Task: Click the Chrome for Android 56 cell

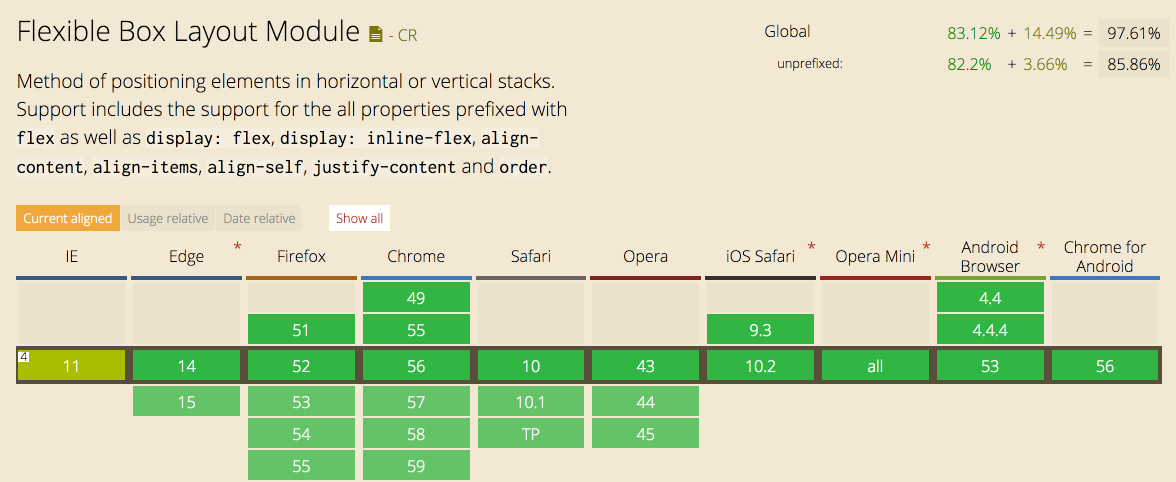Action: (1105, 366)
